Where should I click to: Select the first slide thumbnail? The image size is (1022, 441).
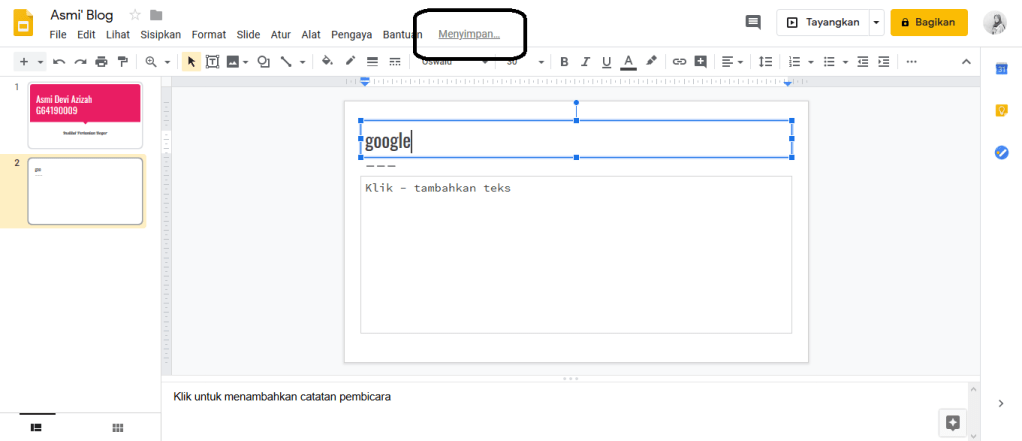coord(86,115)
